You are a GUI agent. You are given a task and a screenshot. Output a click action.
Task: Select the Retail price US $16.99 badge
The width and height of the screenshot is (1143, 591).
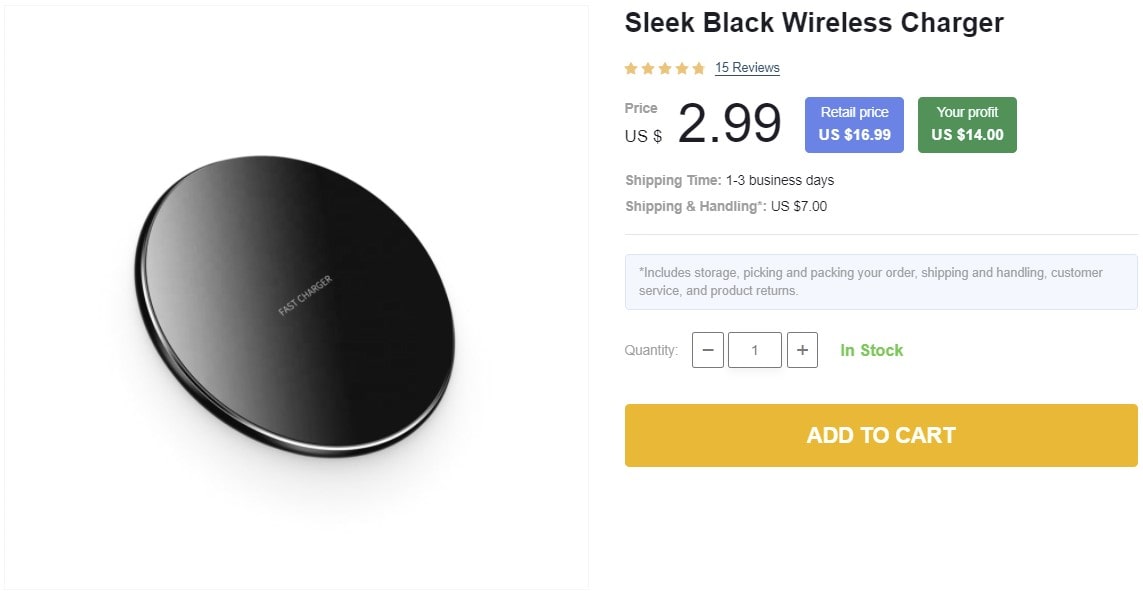click(x=854, y=122)
